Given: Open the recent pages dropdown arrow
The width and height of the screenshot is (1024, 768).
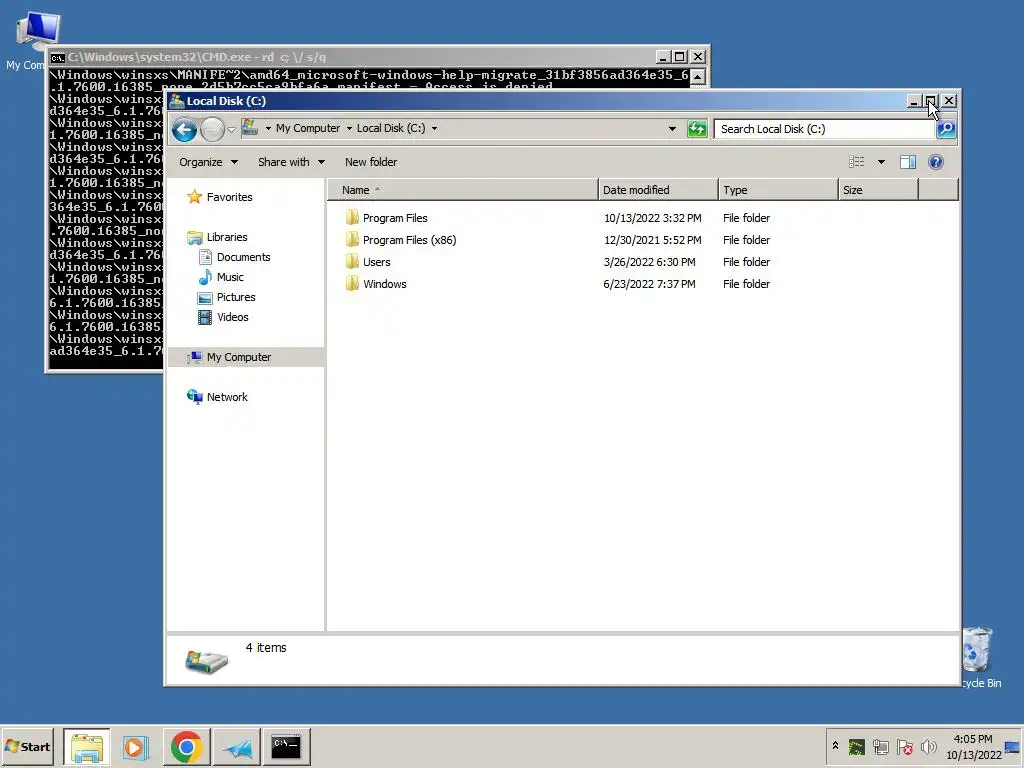Looking at the screenshot, I should coord(231,130).
